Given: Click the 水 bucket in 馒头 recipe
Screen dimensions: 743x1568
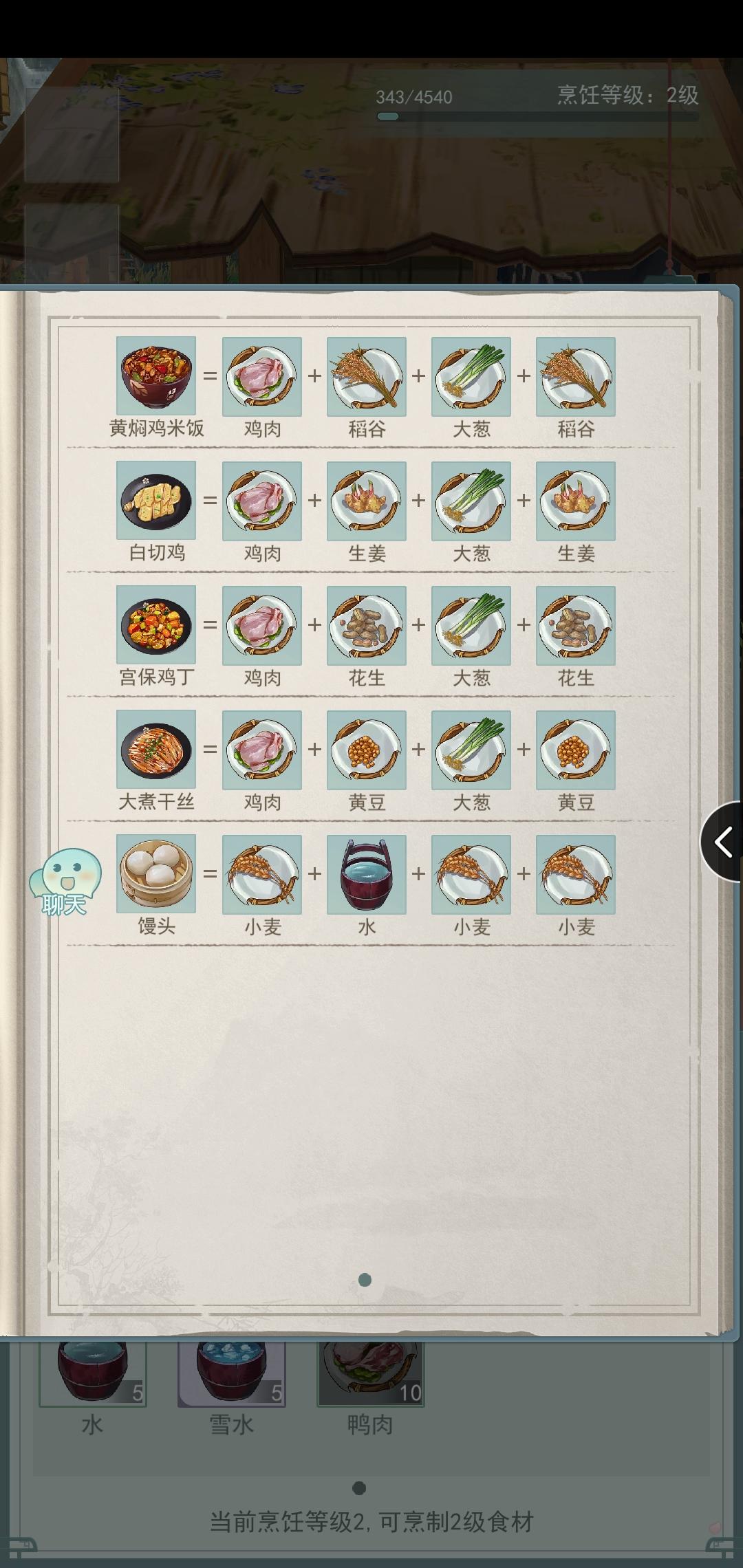Looking at the screenshot, I should [x=367, y=874].
